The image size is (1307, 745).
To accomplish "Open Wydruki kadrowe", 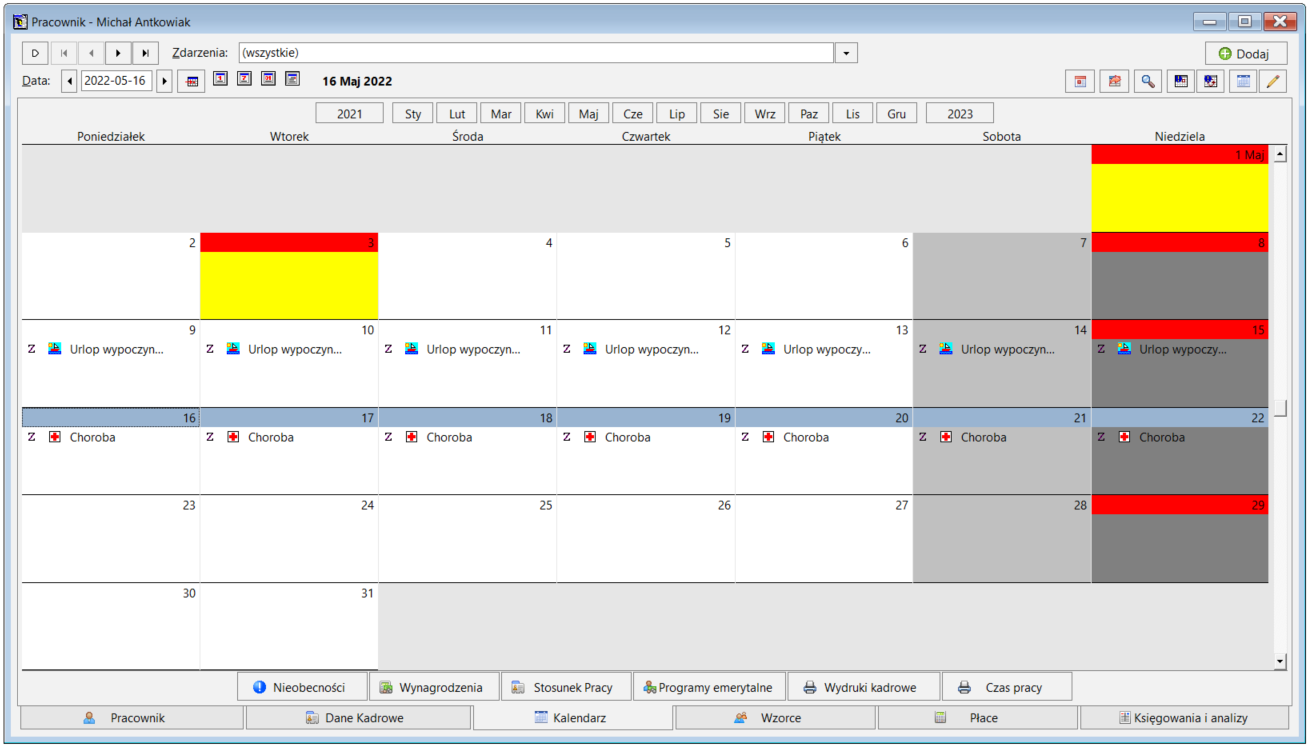I will click(865, 687).
